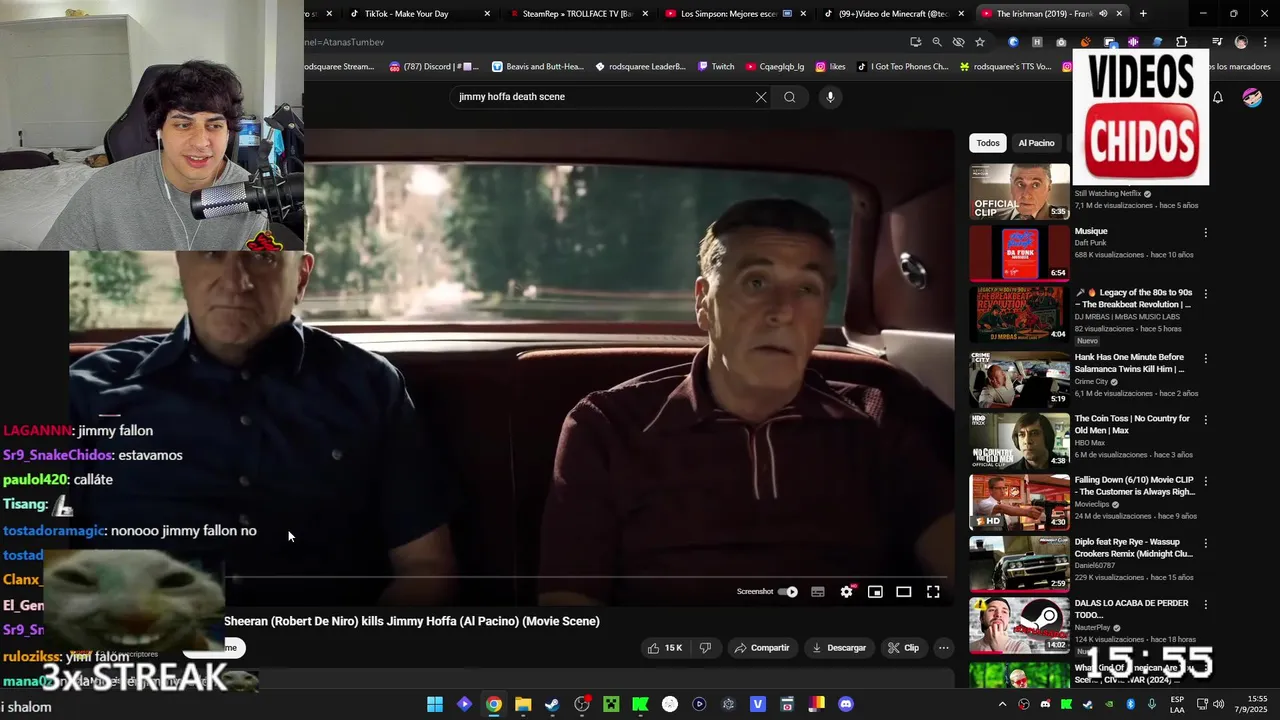Image resolution: width=1280 pixels, height=720 pixels.
Task: Open the Beavis and Butt-Head bookmark
Action: [538, 67]
